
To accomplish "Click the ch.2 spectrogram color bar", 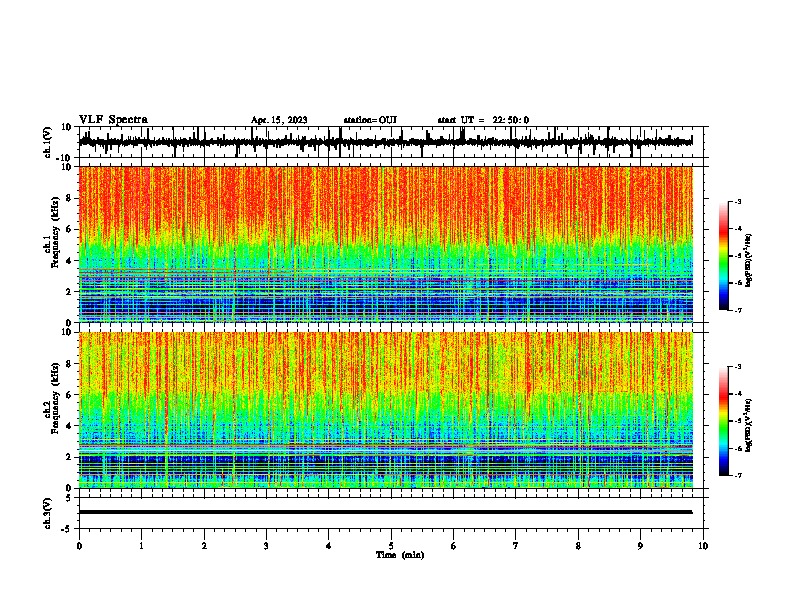I will point(724,421).
